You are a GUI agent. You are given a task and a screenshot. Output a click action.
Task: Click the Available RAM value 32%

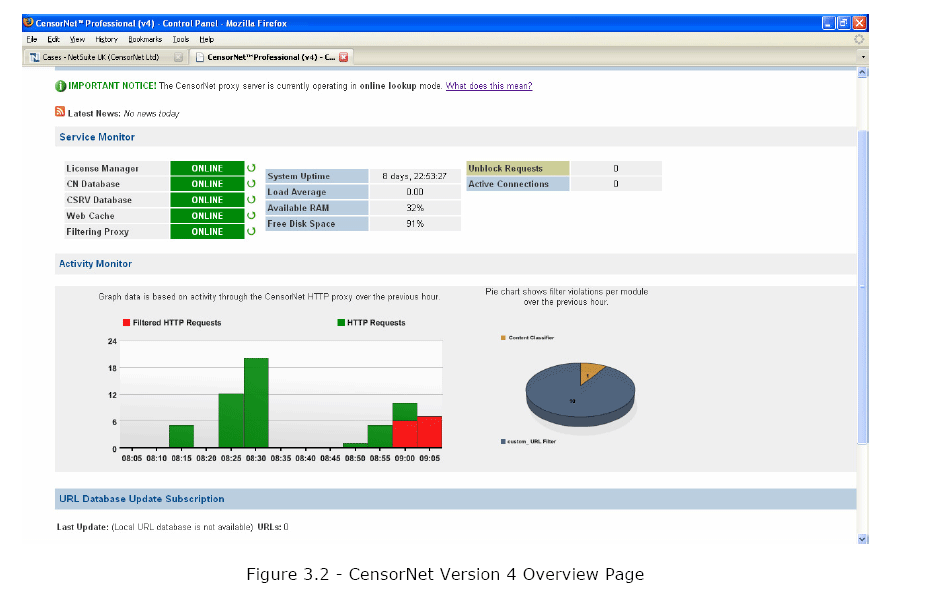coord(415,208)
